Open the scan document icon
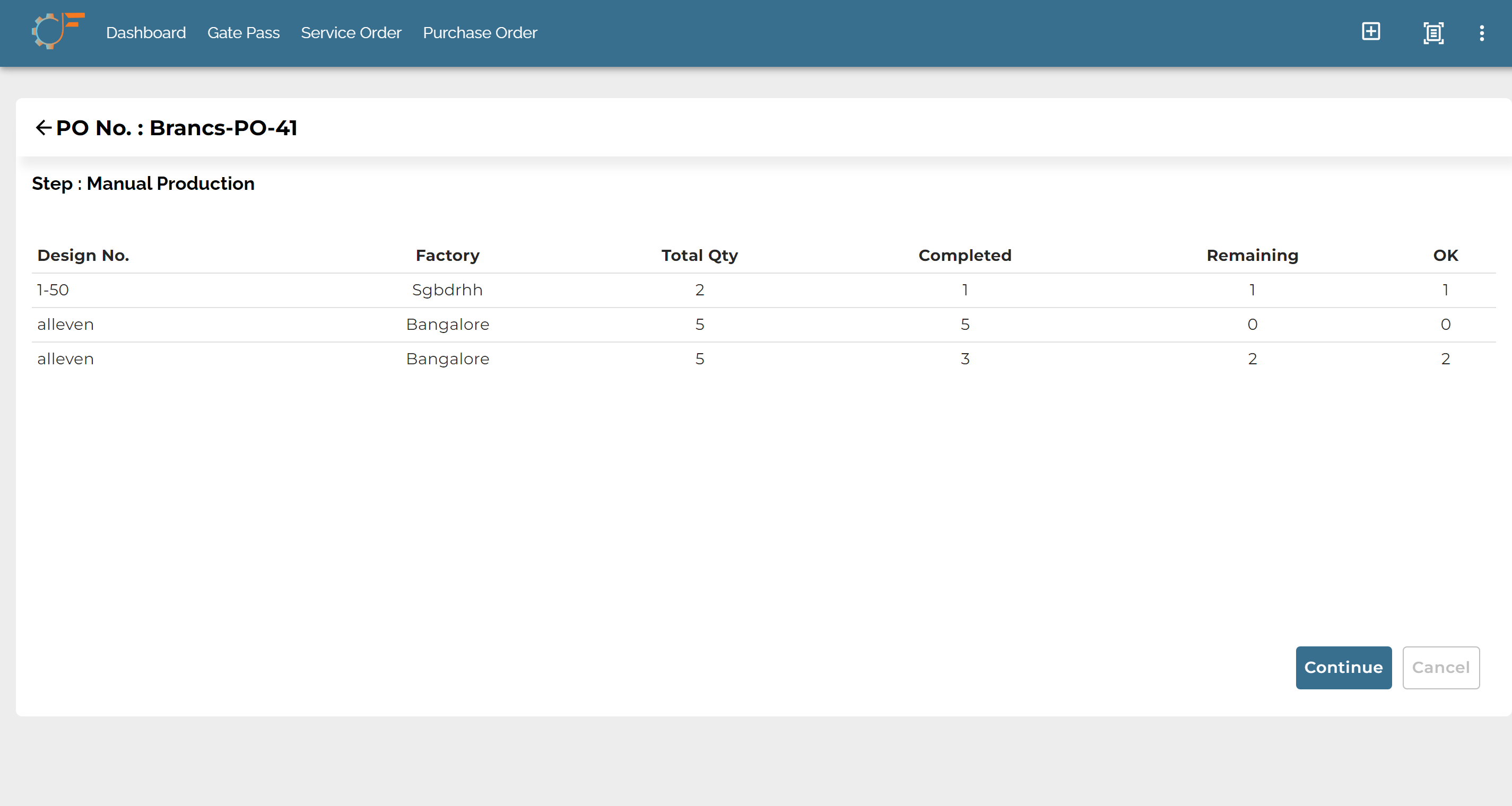The width and height of the screenshot is (1512, 806). point(1434,32)
